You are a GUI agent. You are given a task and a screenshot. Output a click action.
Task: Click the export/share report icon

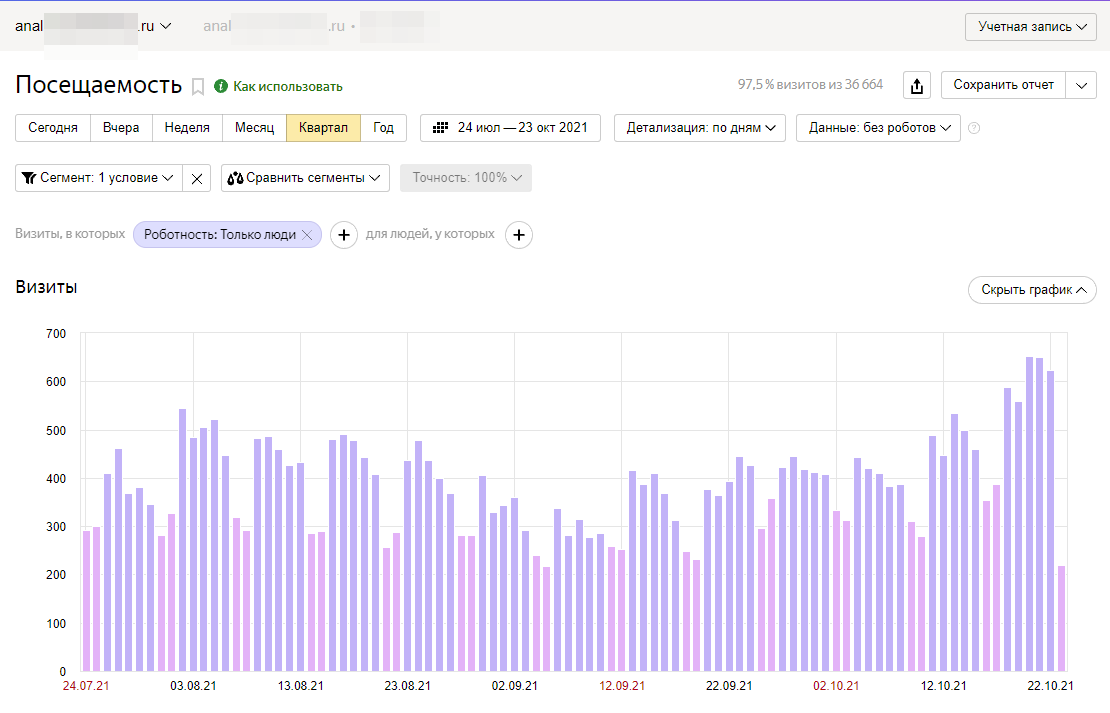click(917, 86)
